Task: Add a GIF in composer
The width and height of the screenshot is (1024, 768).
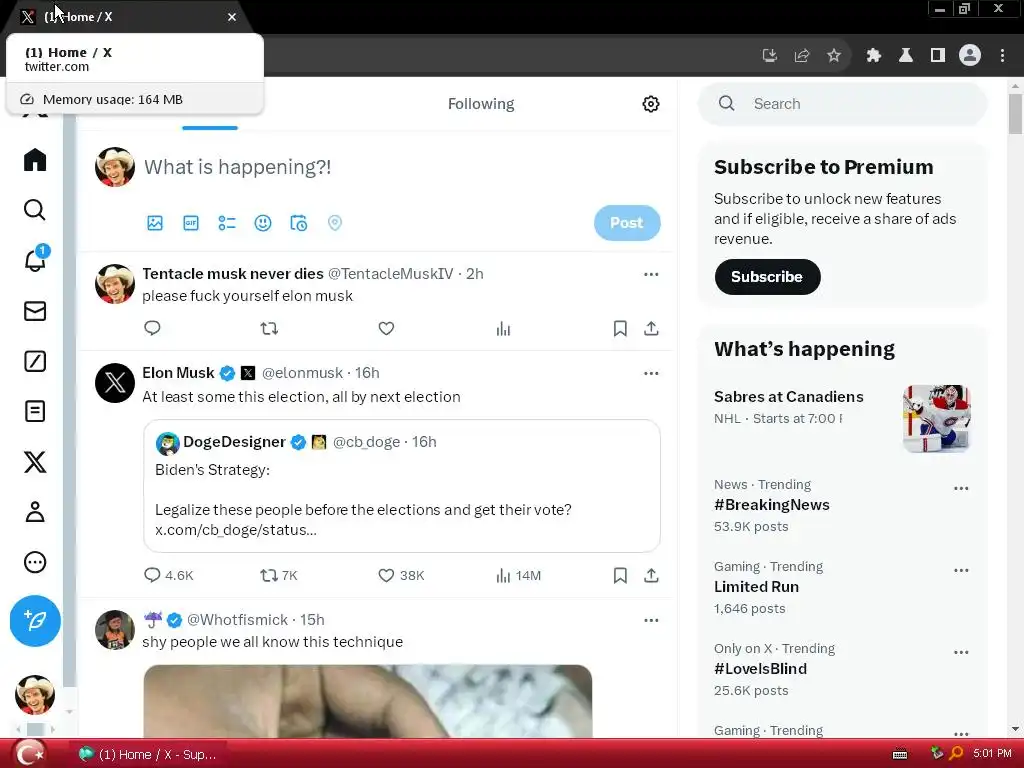Action: click(191, 223)
